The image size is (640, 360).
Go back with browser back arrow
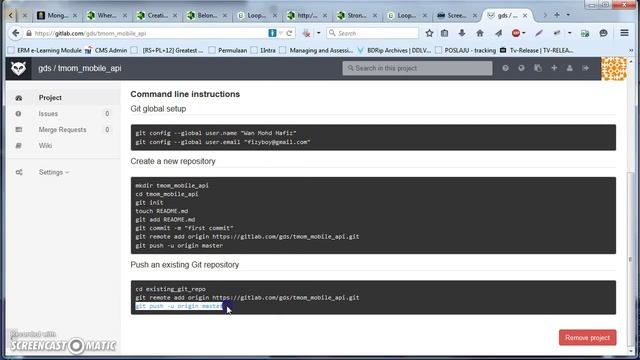(x=16, y=33)
